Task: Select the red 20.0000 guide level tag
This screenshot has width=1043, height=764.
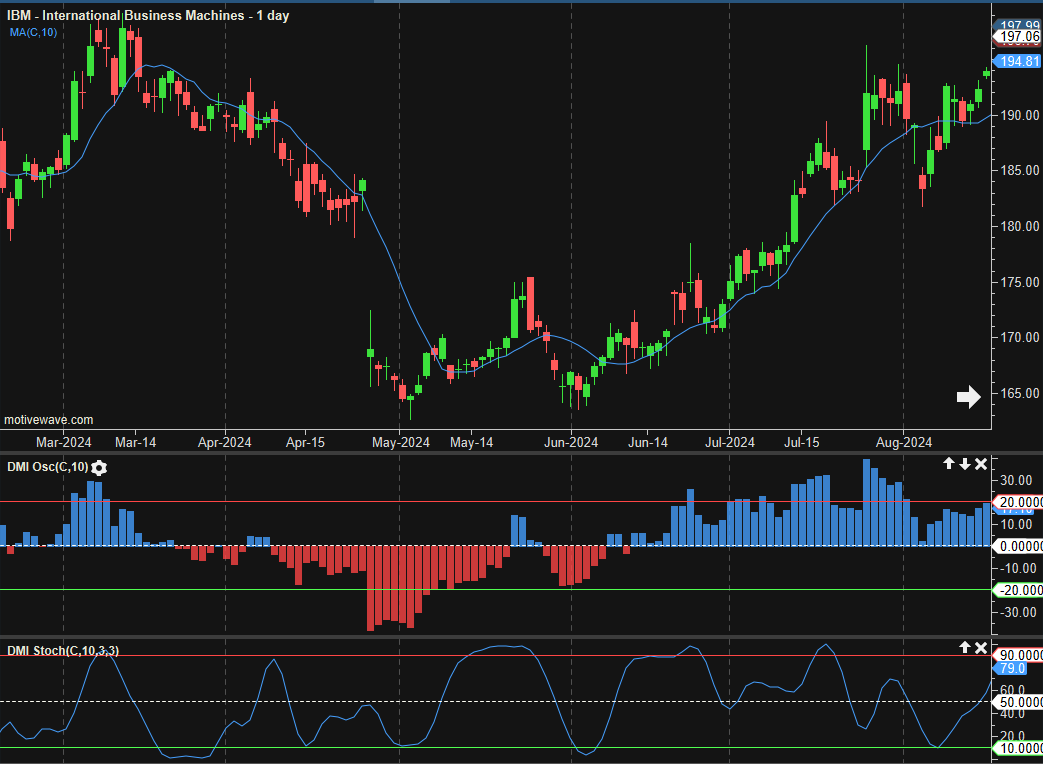Action: (1017, 502)
